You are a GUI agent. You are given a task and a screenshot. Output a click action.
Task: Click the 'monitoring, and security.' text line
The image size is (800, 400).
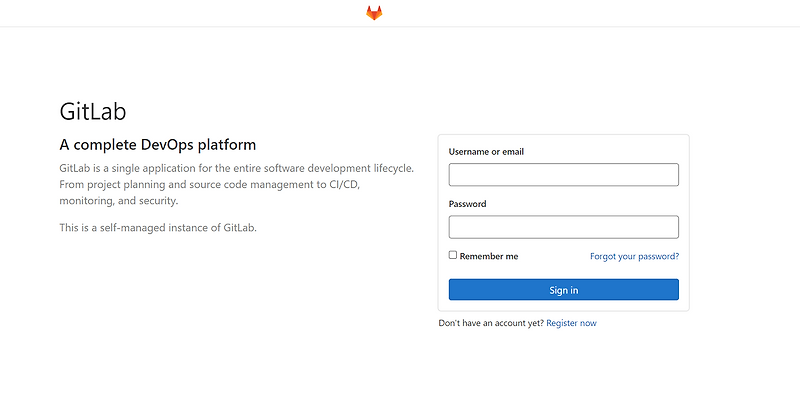point(118,200)
